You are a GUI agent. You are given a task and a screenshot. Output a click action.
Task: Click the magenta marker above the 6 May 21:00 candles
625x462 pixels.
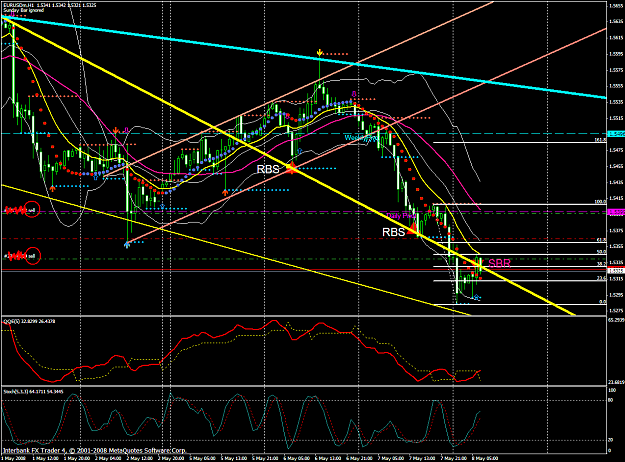(x=353, y=94)
